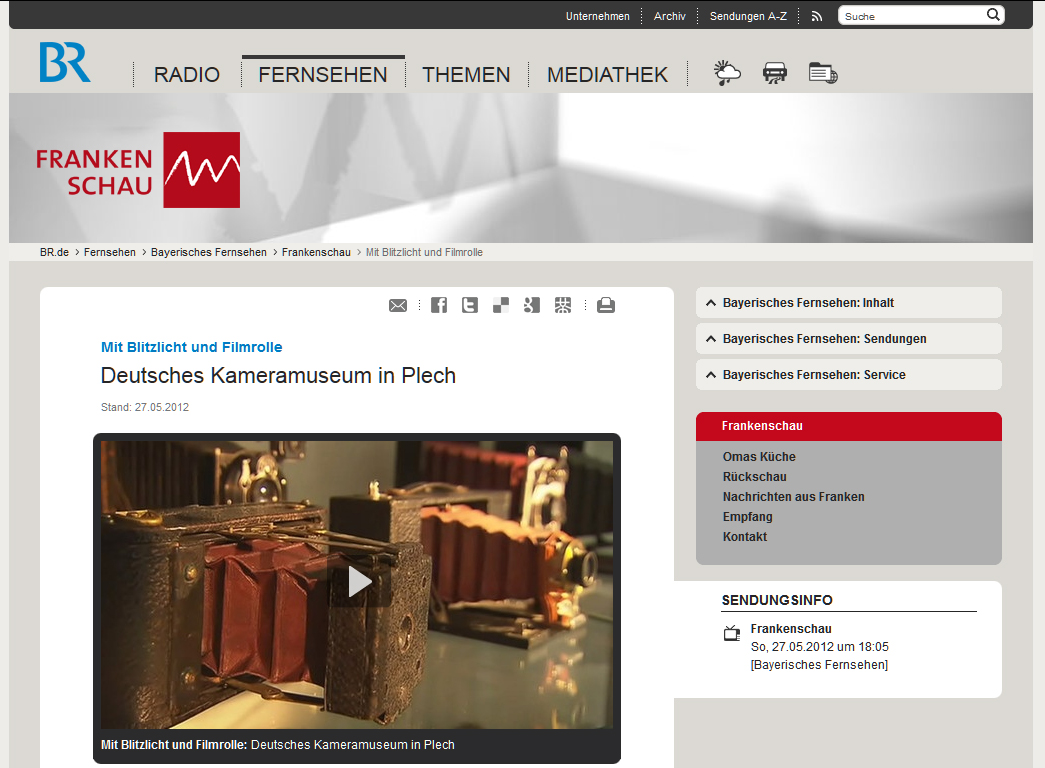The height and width of the screenshot is (768, 1045).
Task: Open the news page icon with globe
Action: click(823, 73)
